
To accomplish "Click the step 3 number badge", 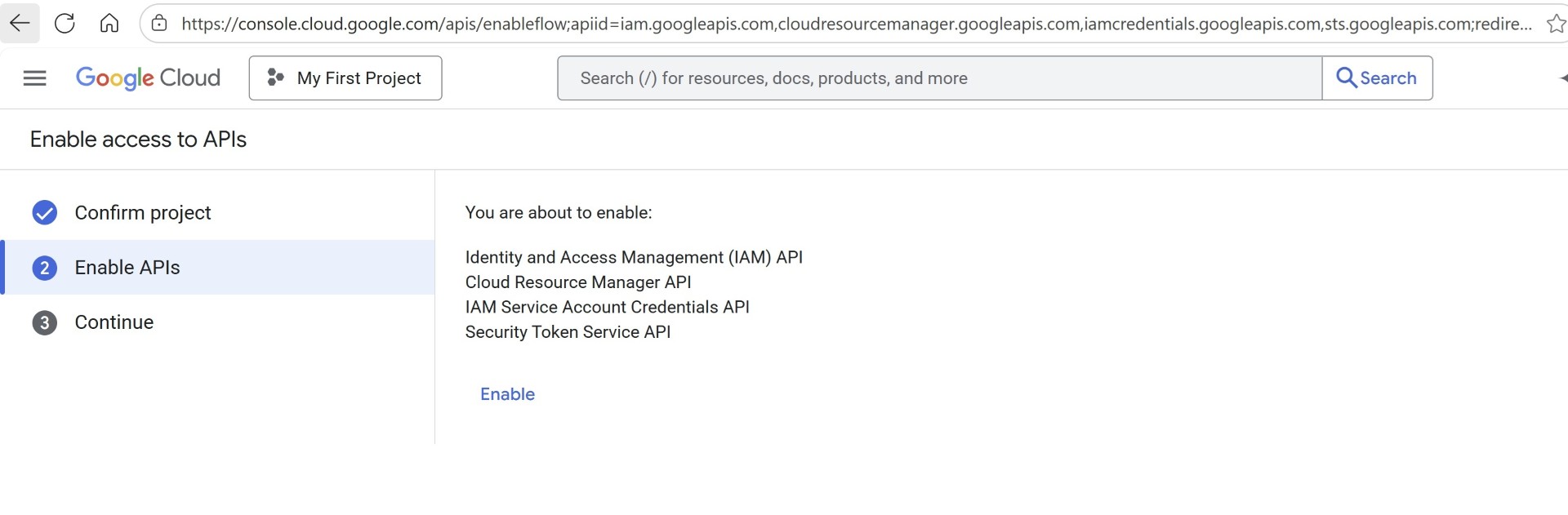I will point(44,322).
